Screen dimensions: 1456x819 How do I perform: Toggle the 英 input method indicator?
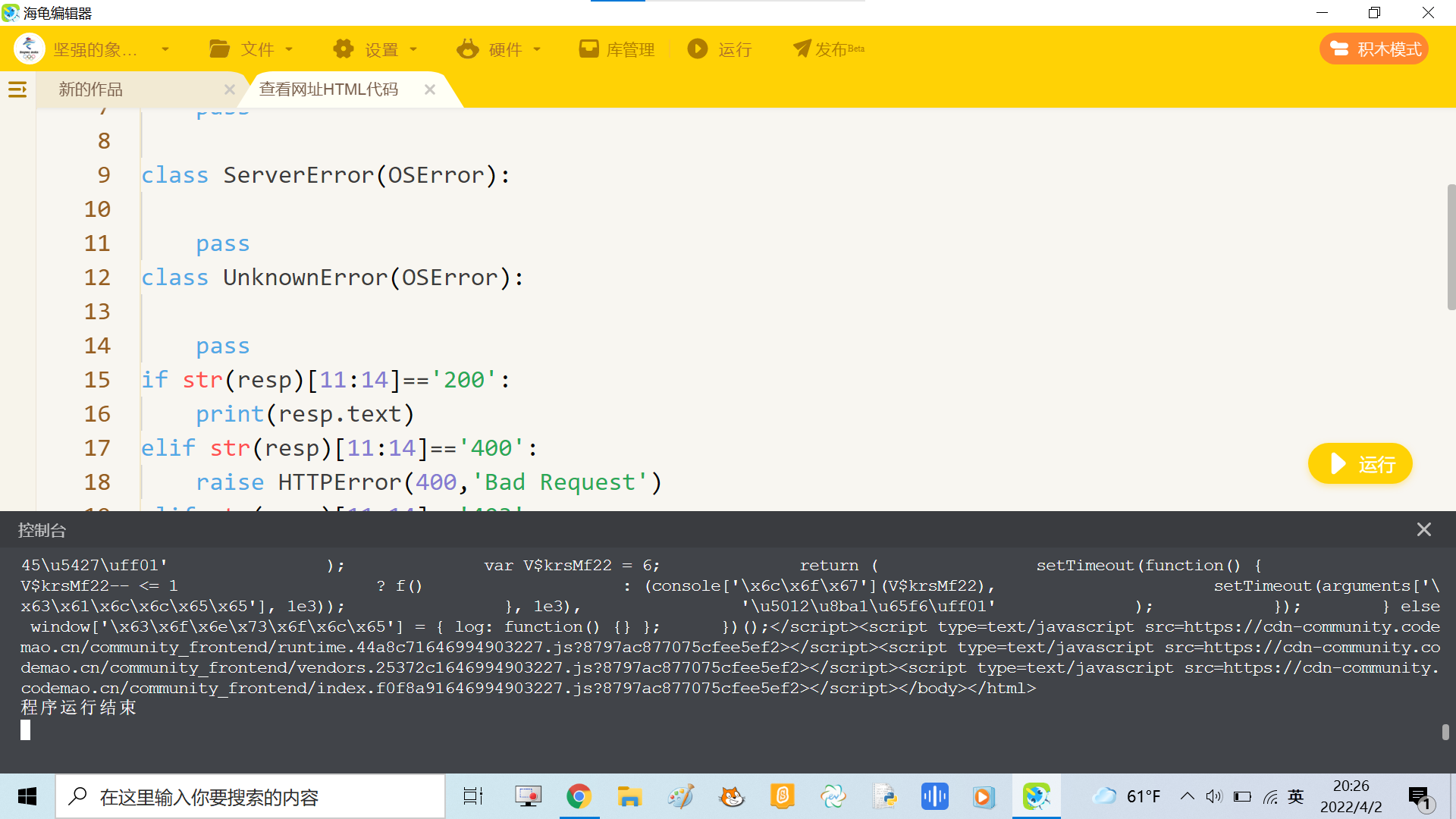[x=1296, y=796]
